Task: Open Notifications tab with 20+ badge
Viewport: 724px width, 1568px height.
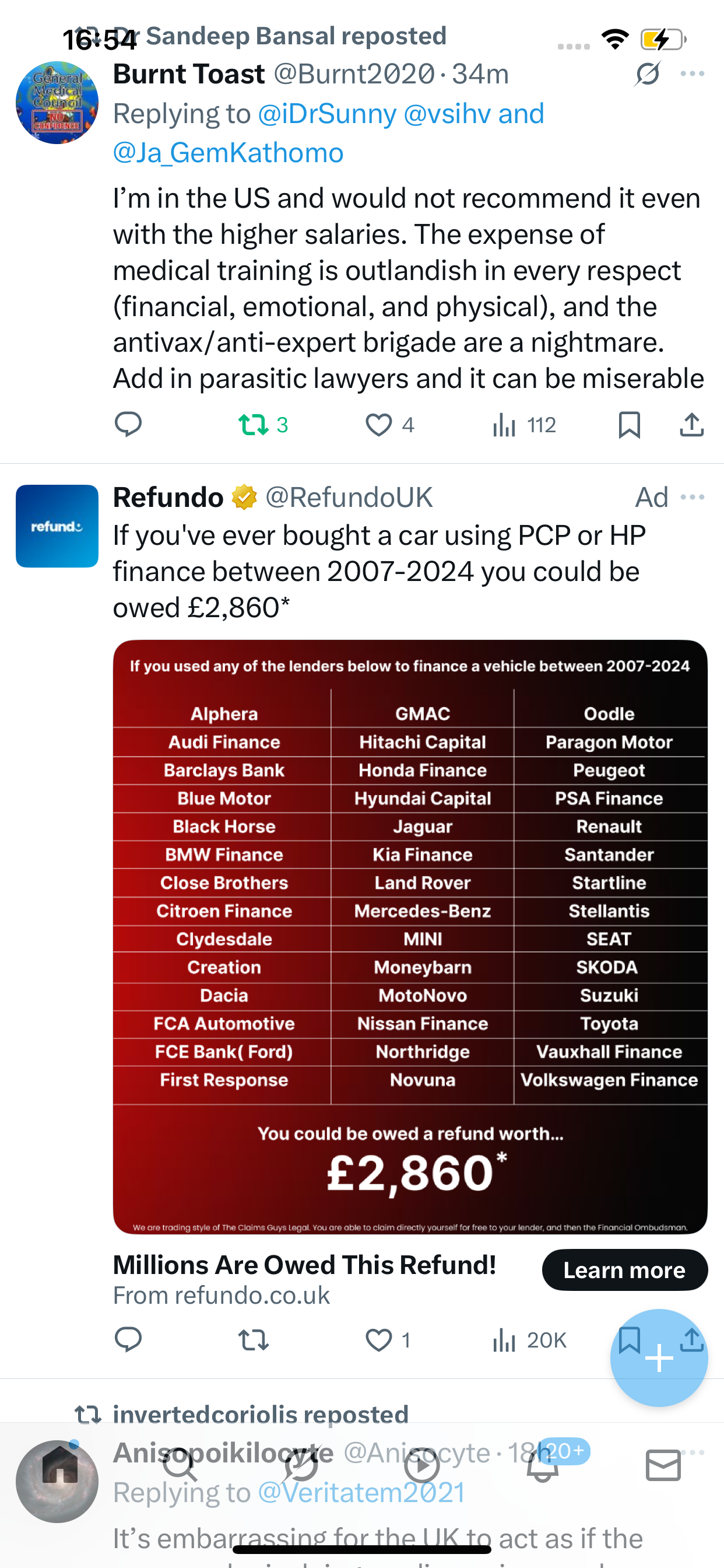Action: coord(543,1466)
